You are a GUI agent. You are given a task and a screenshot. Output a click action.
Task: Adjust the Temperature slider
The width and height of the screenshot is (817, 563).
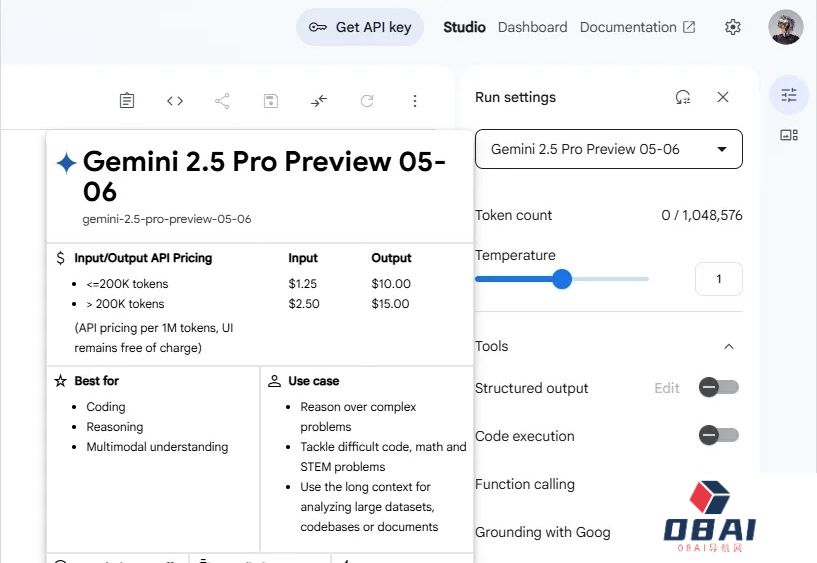pos(562,279)
